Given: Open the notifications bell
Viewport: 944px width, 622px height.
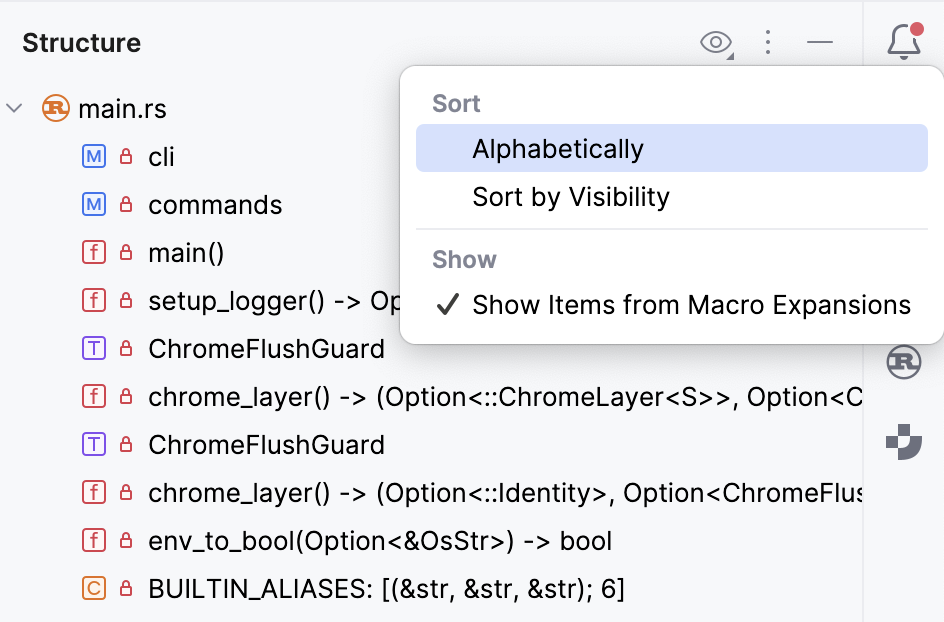Looking at the screenshot, I should [903, 42].
